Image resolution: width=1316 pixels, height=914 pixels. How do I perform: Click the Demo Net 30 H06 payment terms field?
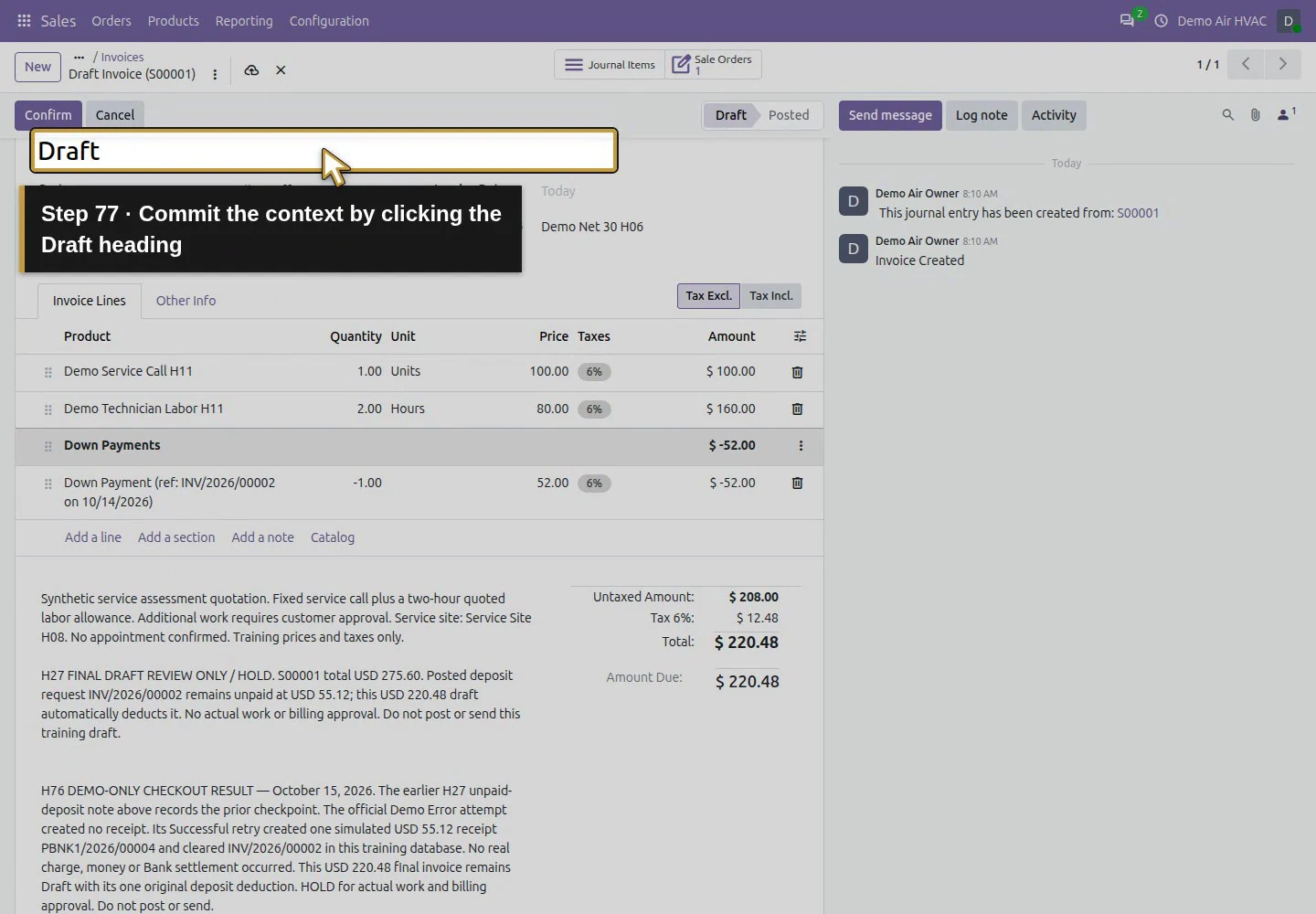point(592,227)
